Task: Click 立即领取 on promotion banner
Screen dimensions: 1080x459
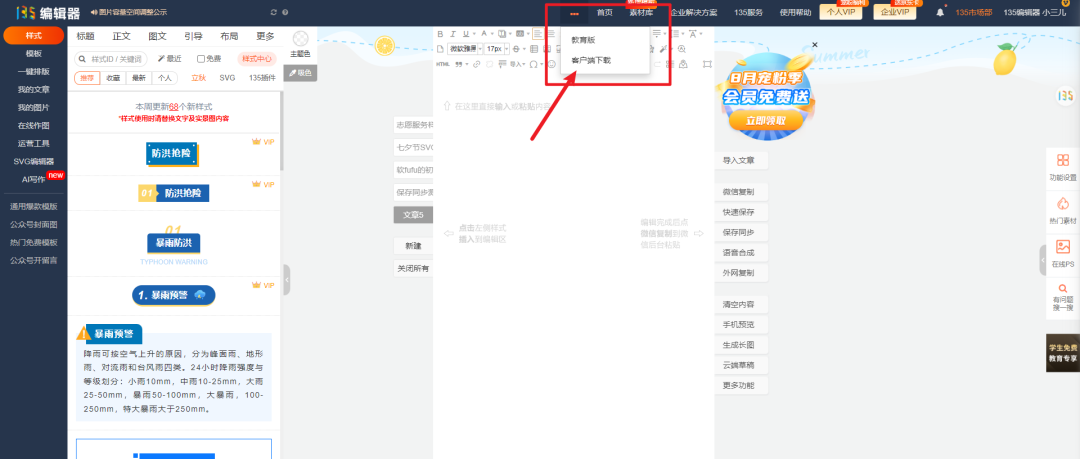Action: [x=765, y=121]
